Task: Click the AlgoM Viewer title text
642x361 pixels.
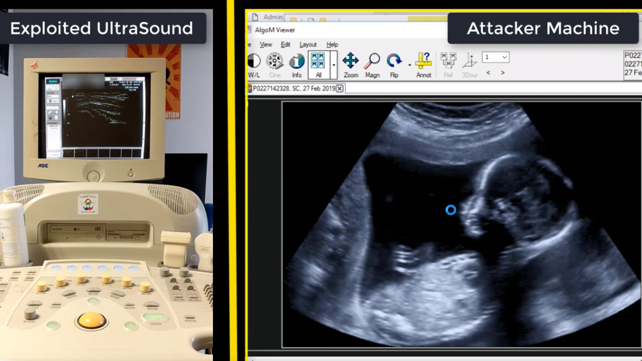Action: coord(275,30)
